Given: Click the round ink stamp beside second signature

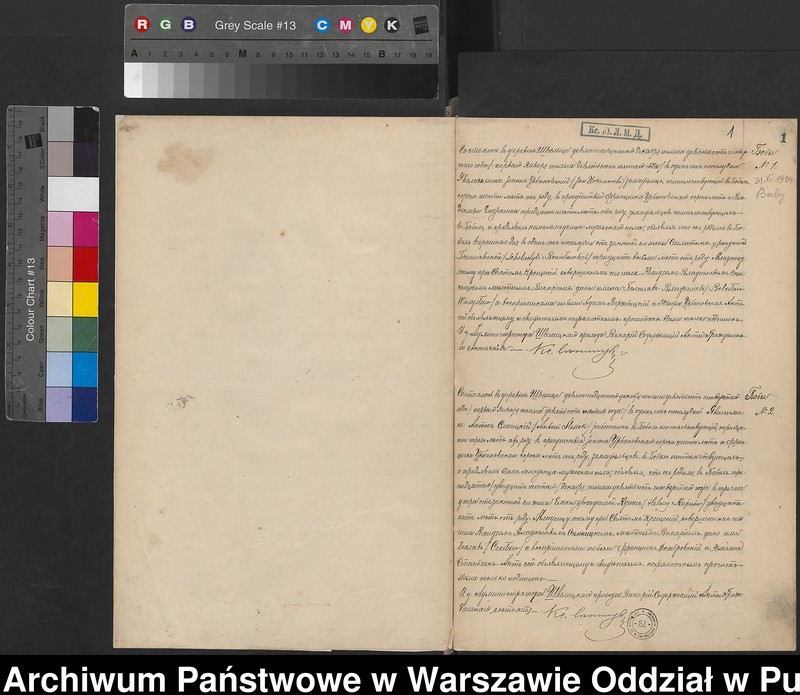Looking at the screenshot, I should [x=642, y=623].
